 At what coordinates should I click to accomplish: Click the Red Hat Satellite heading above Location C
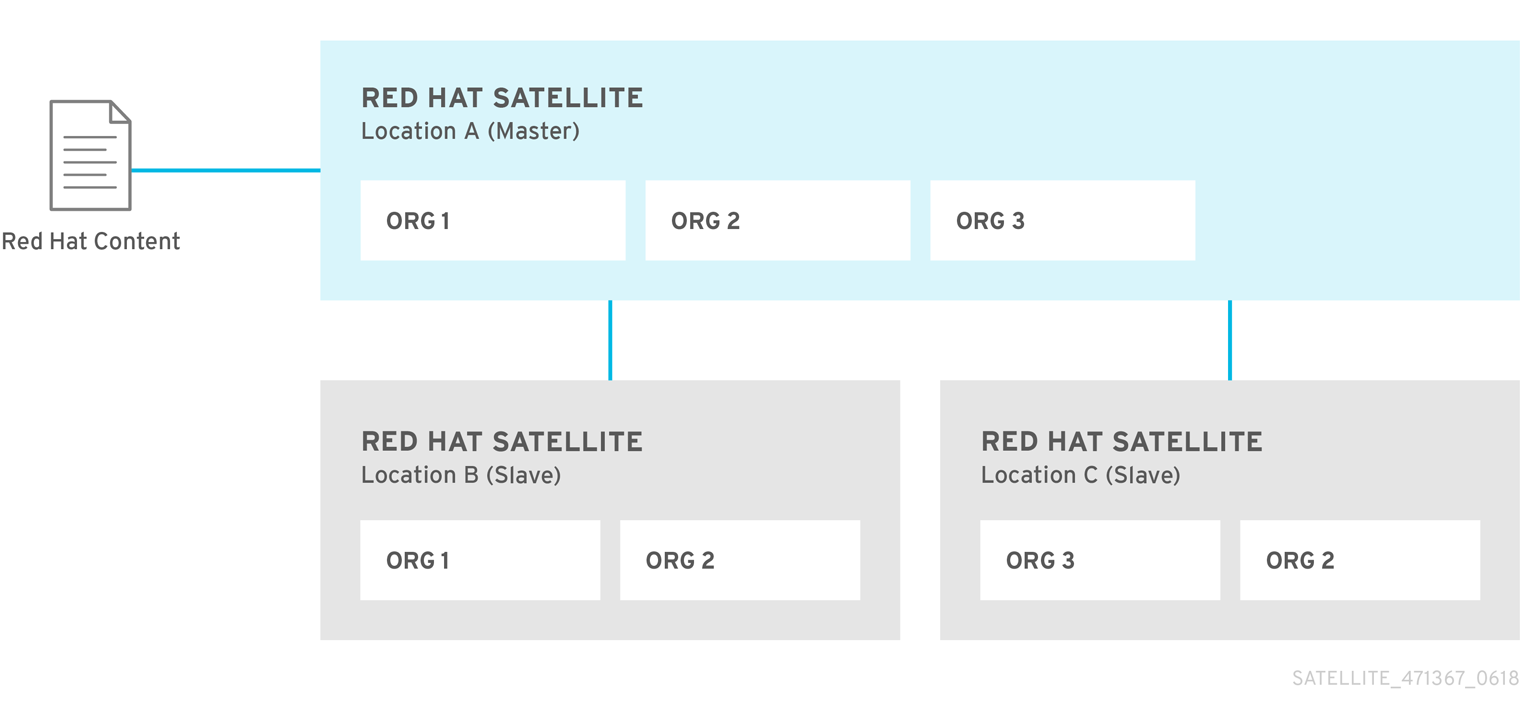(x=1122, y=441)
